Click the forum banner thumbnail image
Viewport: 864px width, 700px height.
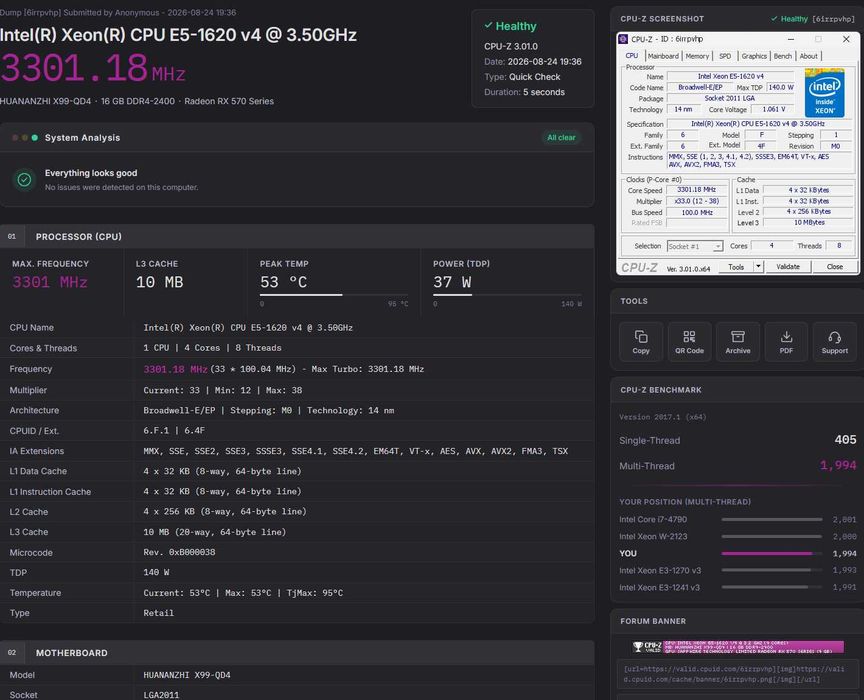click(738, 647)
